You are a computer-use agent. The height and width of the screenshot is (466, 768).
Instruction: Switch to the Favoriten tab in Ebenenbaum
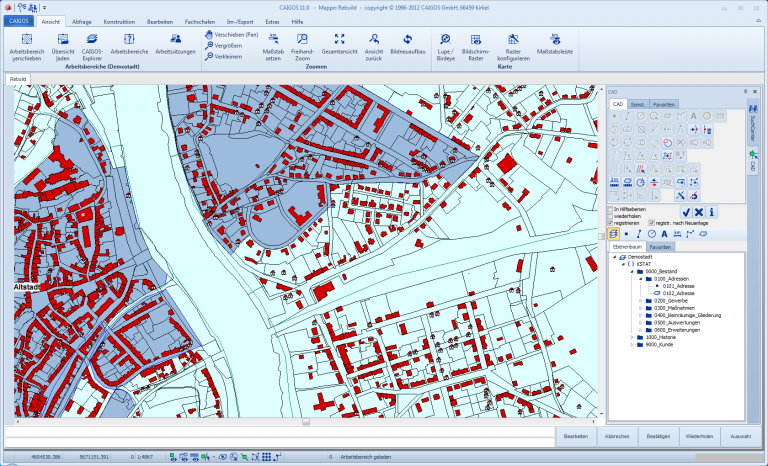661,246
